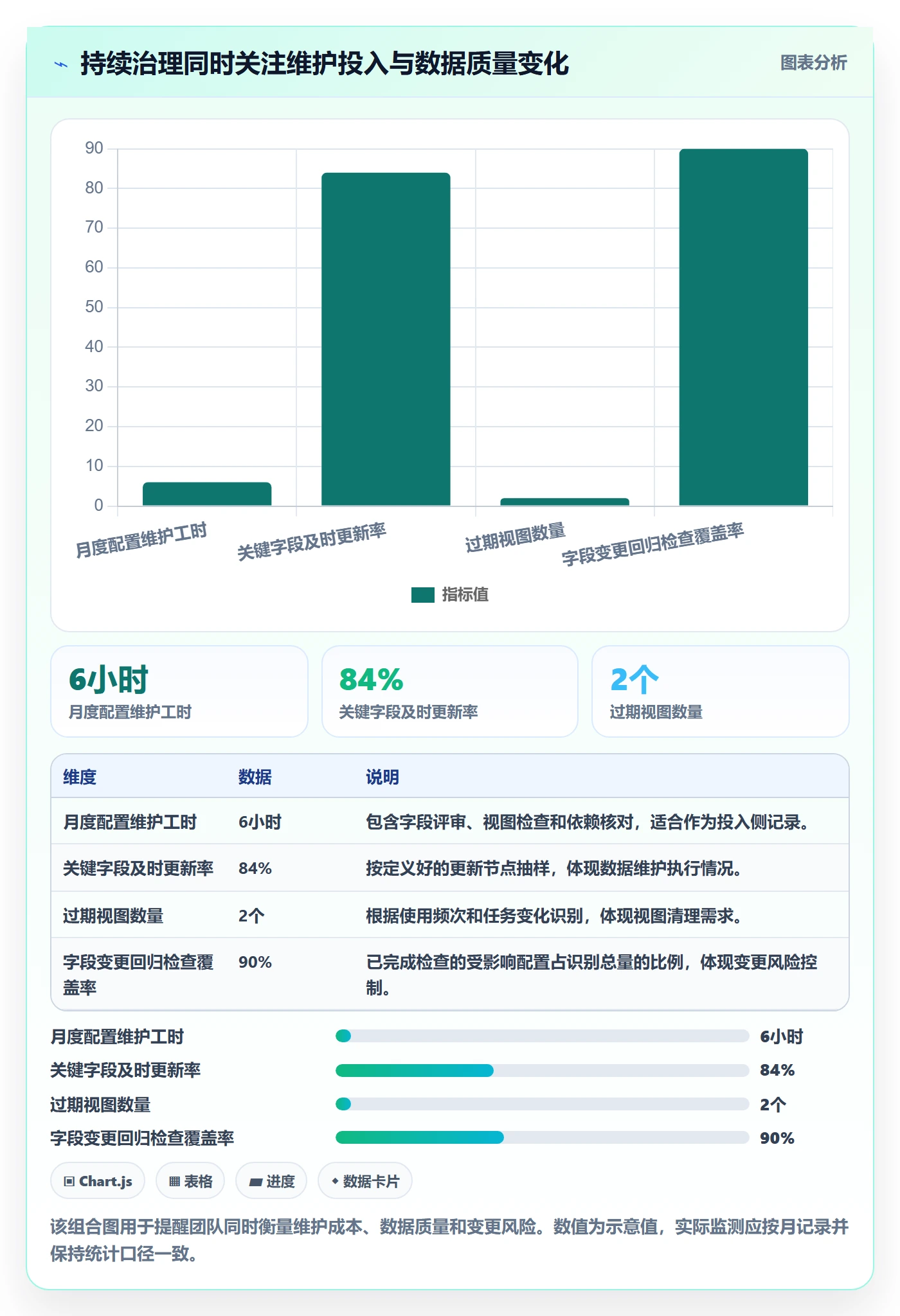Select the 过期视图数量 table row name
This screenshot has height=1316, width=900.
pyautogui.click(x=113, y=916)
